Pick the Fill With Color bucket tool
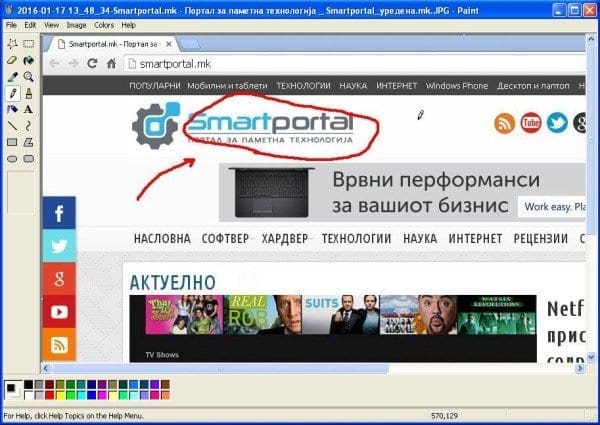Image resolution: width=600 pixels, height=425 pixels. coord(29,60)
